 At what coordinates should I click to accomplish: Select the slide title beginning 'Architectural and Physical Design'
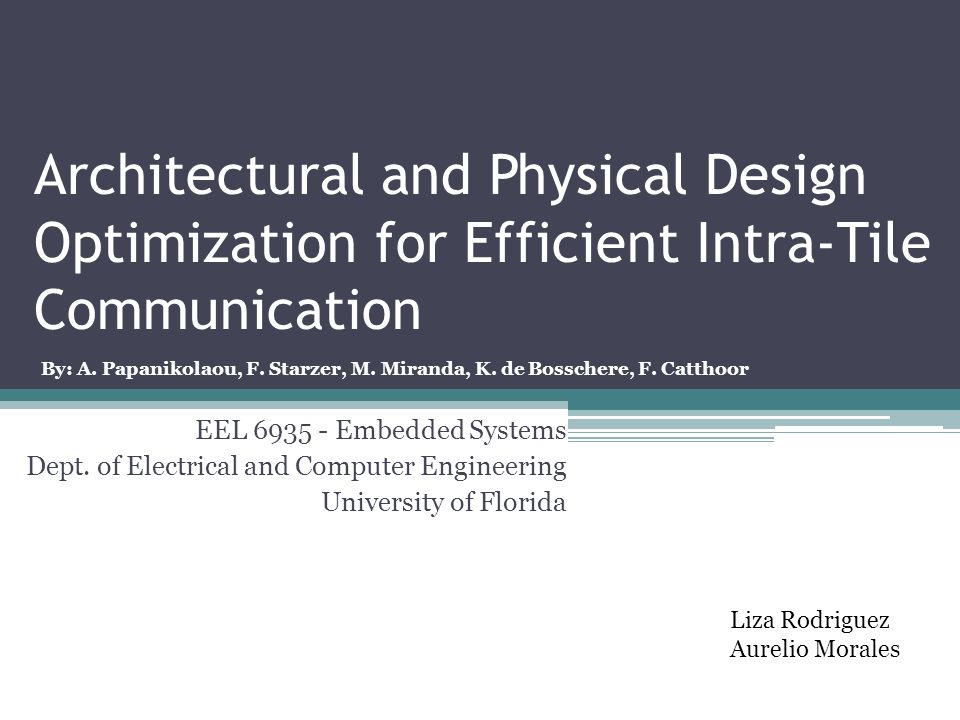pyautogui.click(x=482, y=241)
